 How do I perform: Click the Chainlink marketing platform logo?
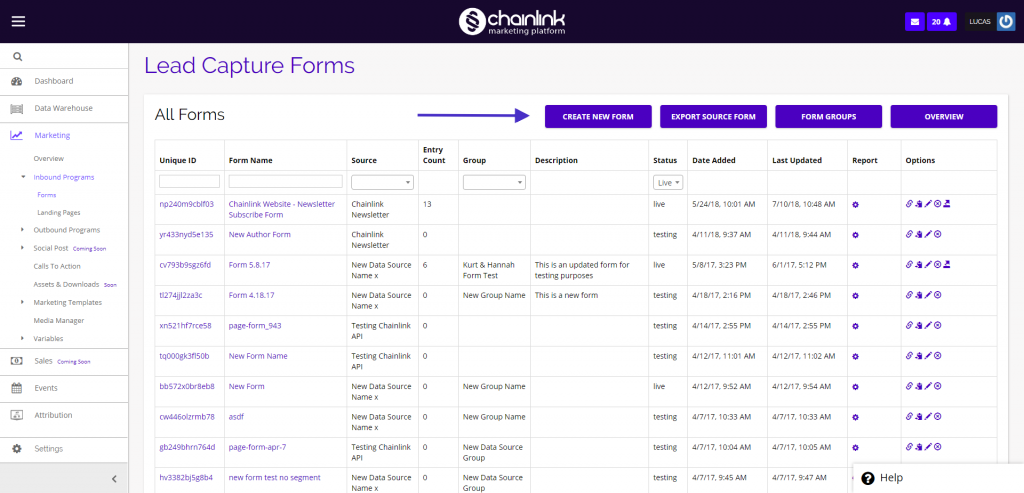point(511,22)
